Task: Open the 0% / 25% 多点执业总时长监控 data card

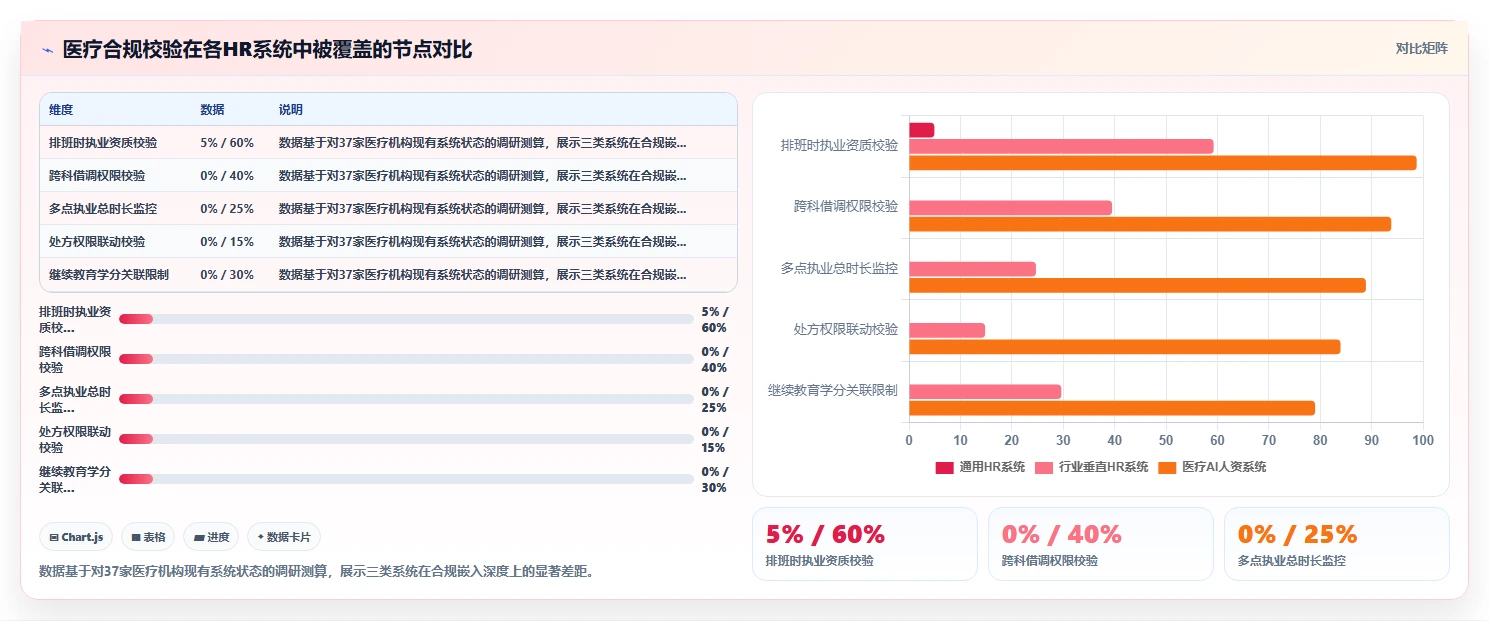Action: 1337,544
